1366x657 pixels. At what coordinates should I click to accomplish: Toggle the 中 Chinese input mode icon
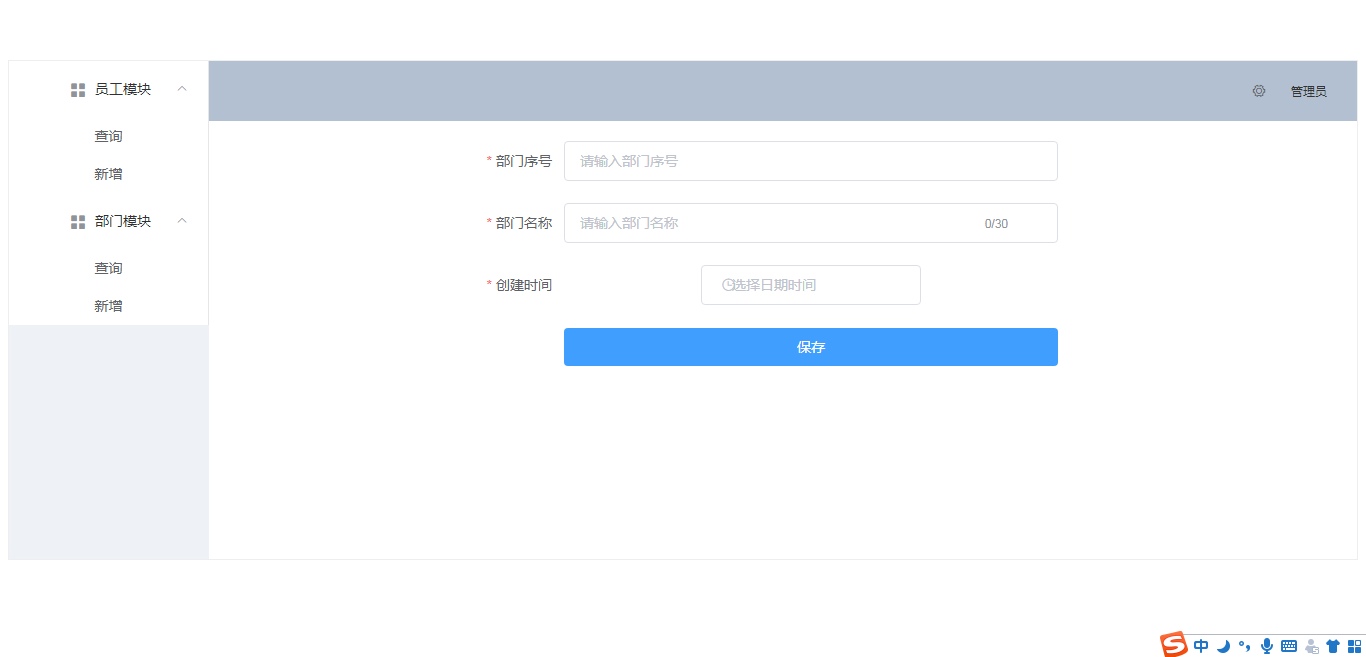(1201, 646)
